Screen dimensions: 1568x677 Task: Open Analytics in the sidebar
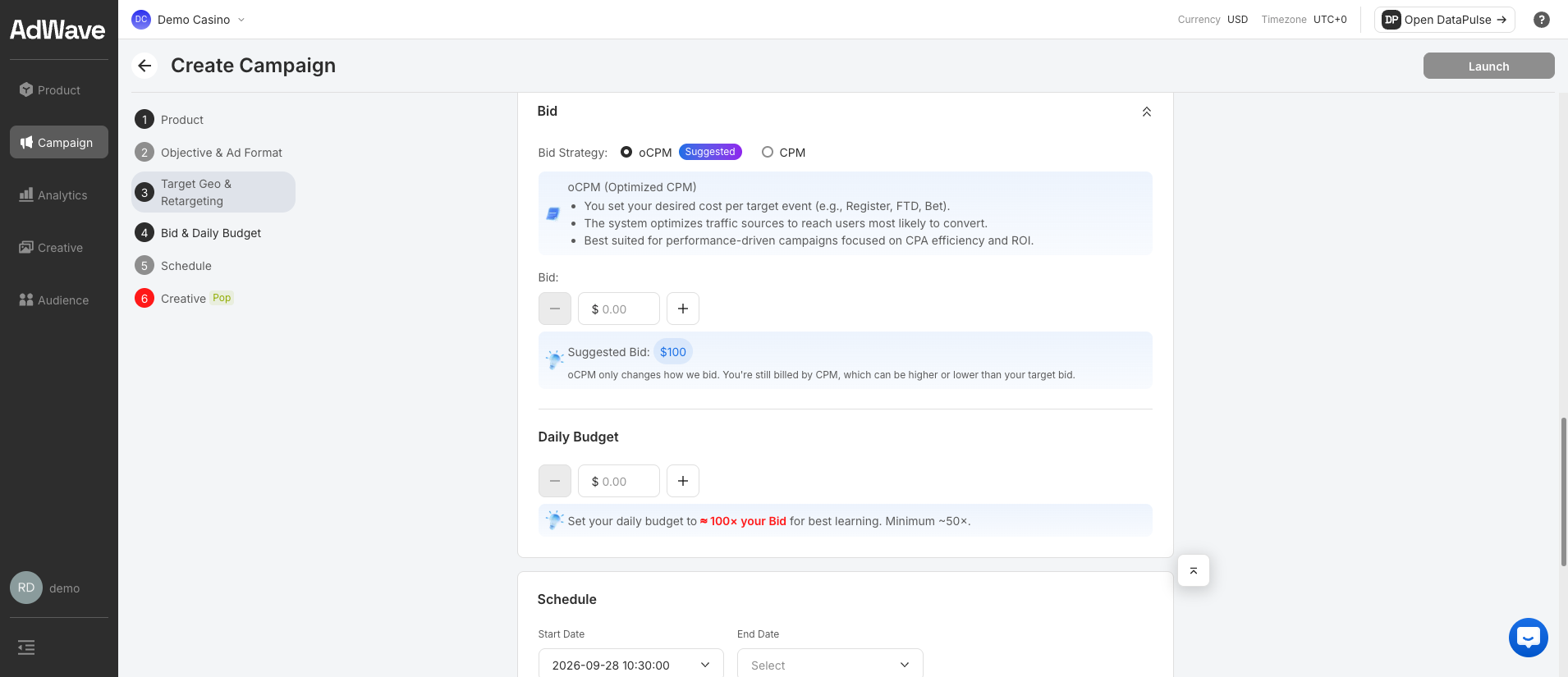tap(59, 195)
